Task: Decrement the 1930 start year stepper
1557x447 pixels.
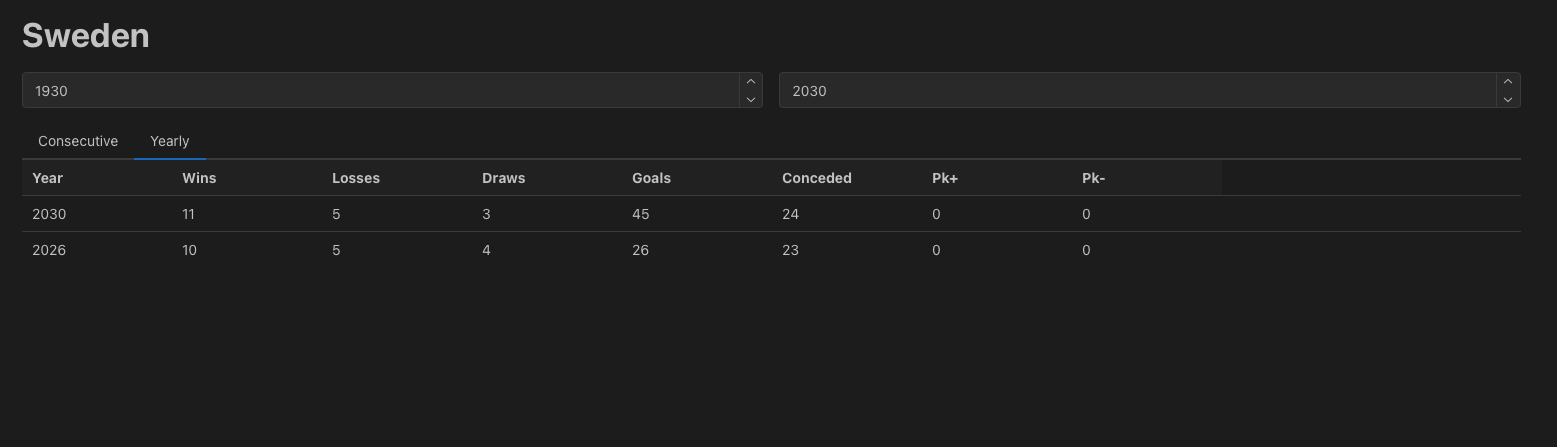Action: [750, 99]
